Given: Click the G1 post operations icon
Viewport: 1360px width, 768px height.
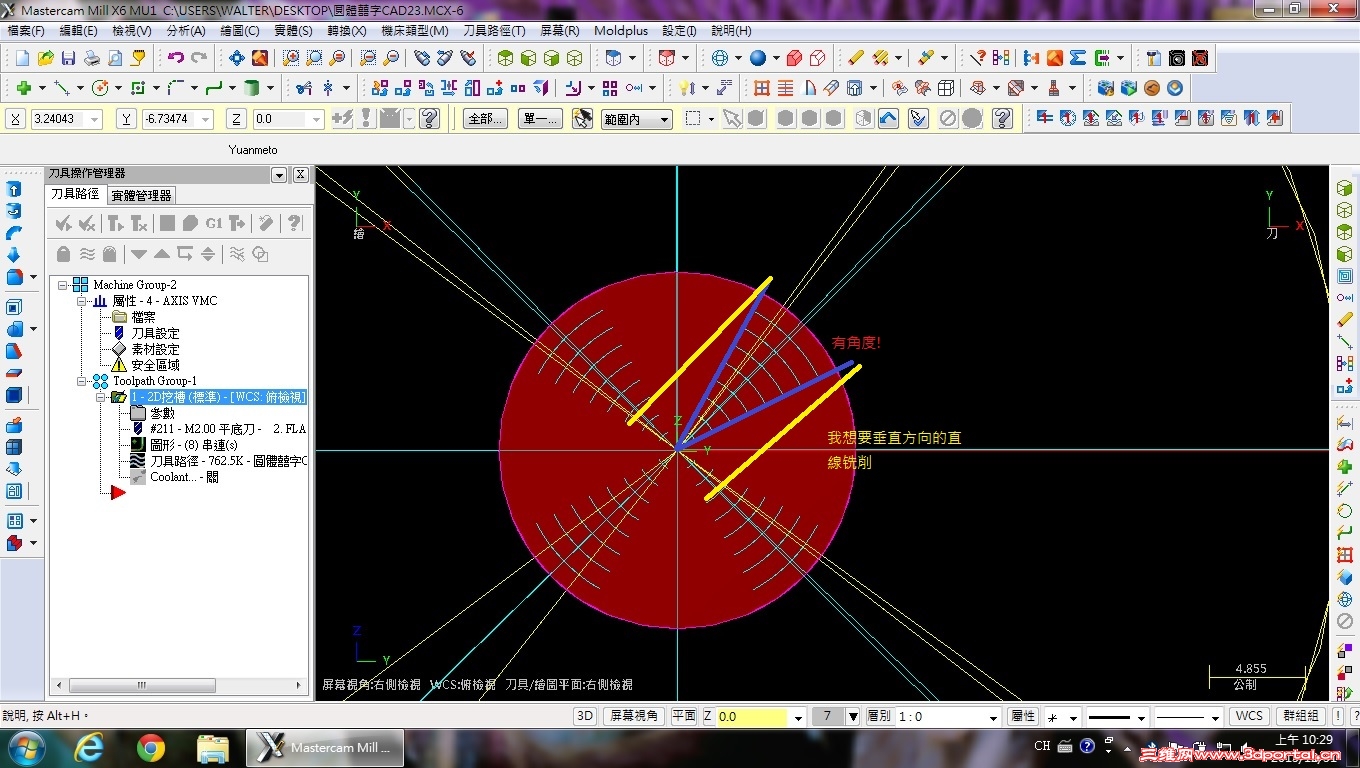Looking at the screenshot, I should [x=213, y=223].
